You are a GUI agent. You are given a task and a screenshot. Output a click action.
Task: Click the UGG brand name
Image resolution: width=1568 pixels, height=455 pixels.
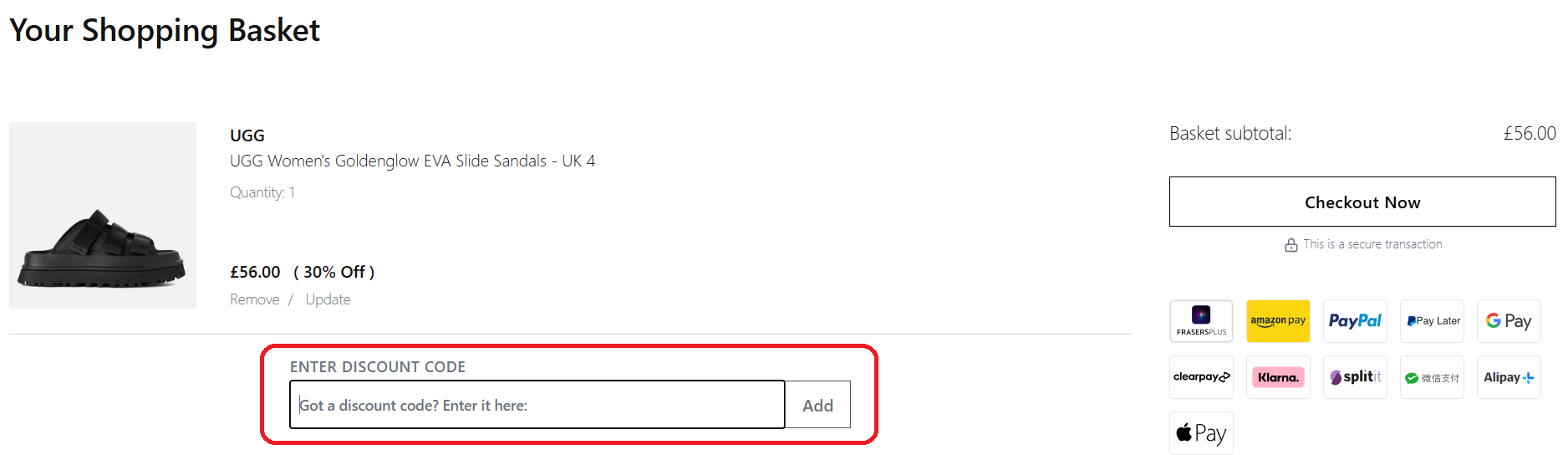pyautogui.click(x=247, y=135)
